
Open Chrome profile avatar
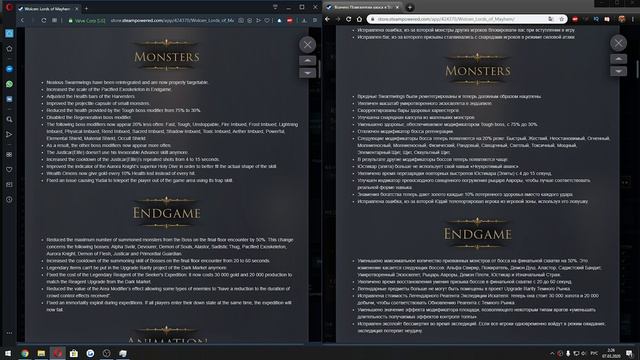(x=622, y=19)
